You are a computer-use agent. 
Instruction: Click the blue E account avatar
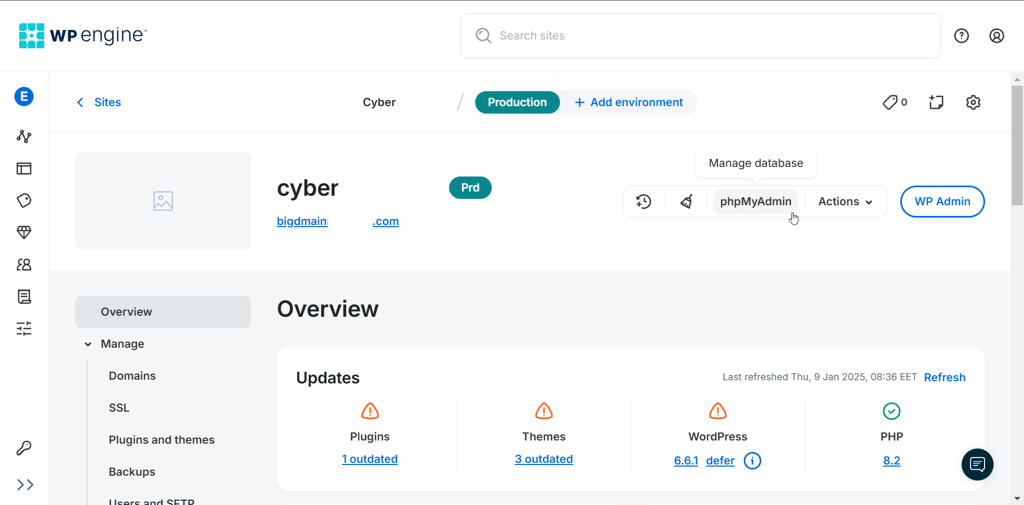pyautogui.click(x=24, y=97)
